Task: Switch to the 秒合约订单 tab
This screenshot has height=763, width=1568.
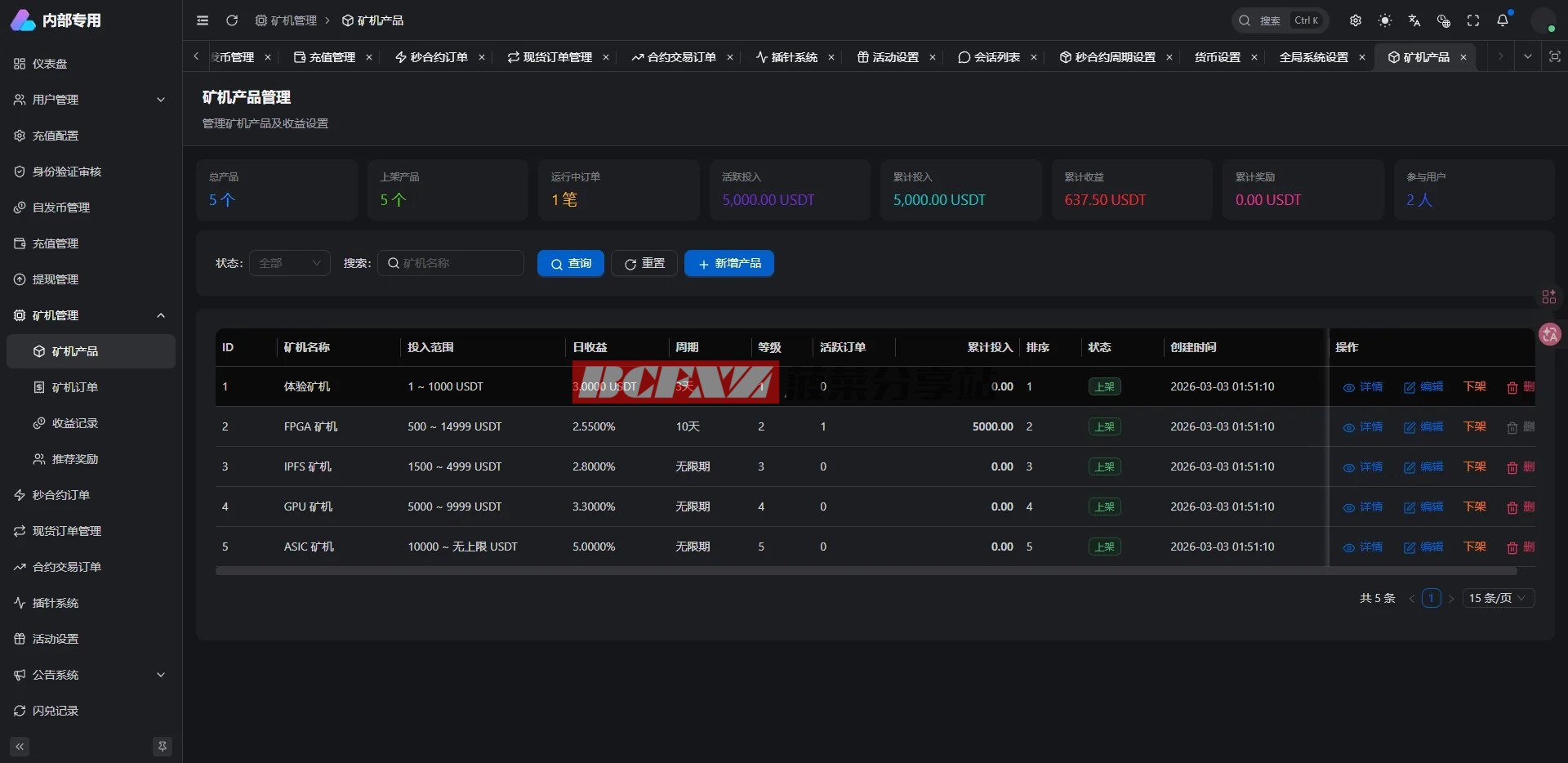Action: 431,57
